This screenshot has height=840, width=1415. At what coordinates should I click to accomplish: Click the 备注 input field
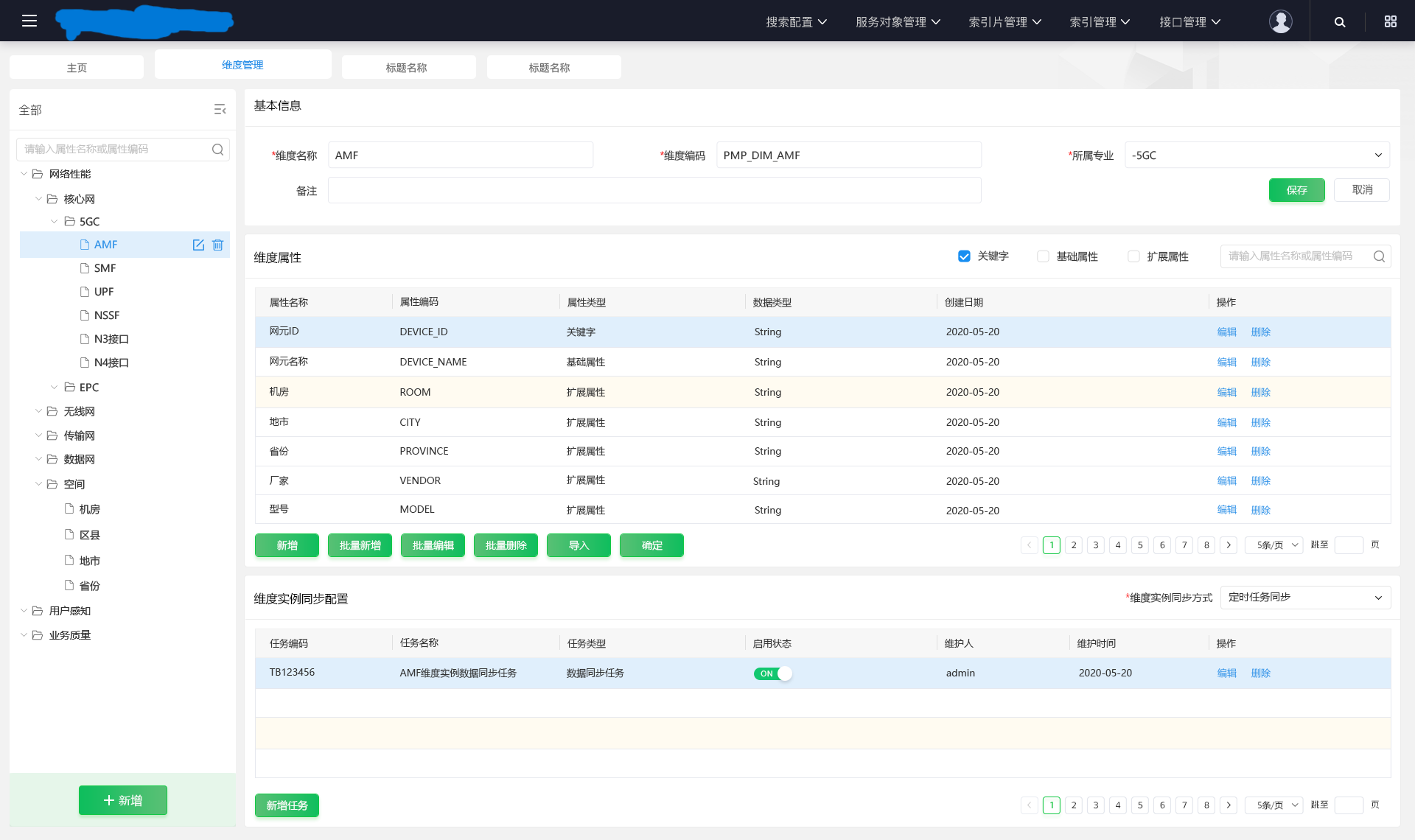tap(654, 190)
